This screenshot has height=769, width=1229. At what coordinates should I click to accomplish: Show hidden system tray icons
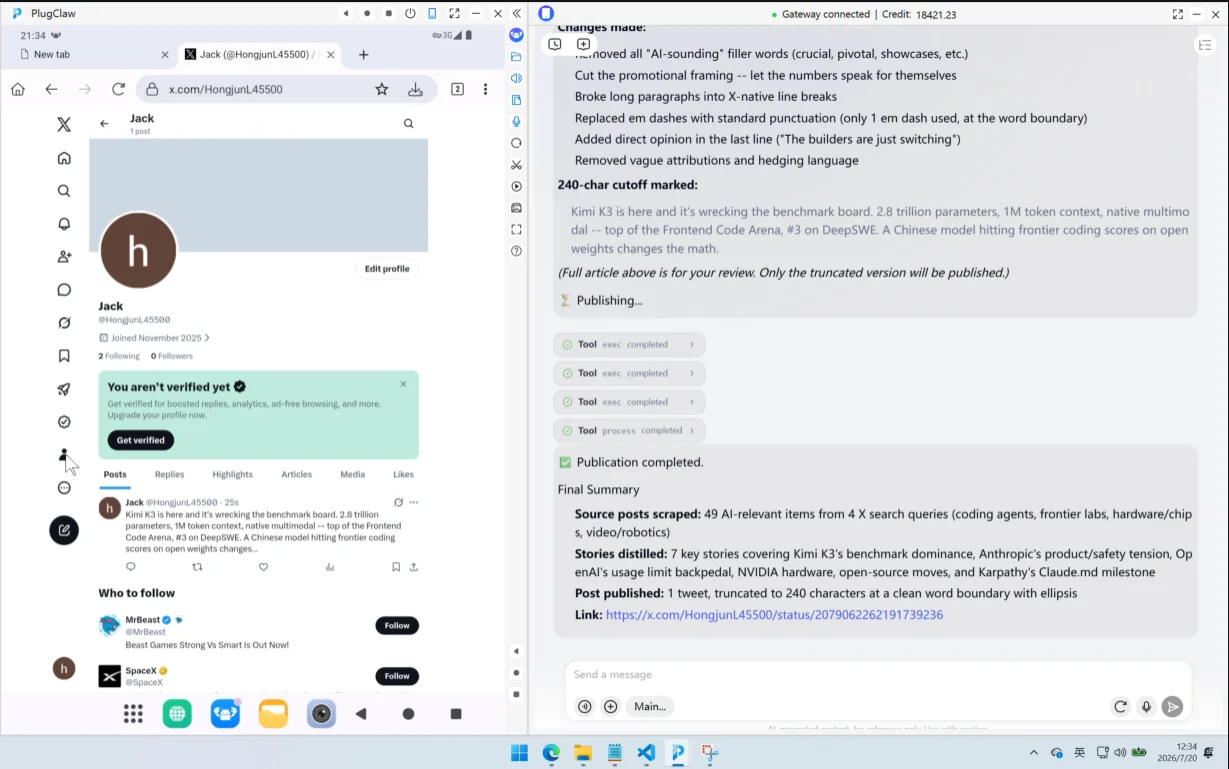click(x=1033, y=752)
